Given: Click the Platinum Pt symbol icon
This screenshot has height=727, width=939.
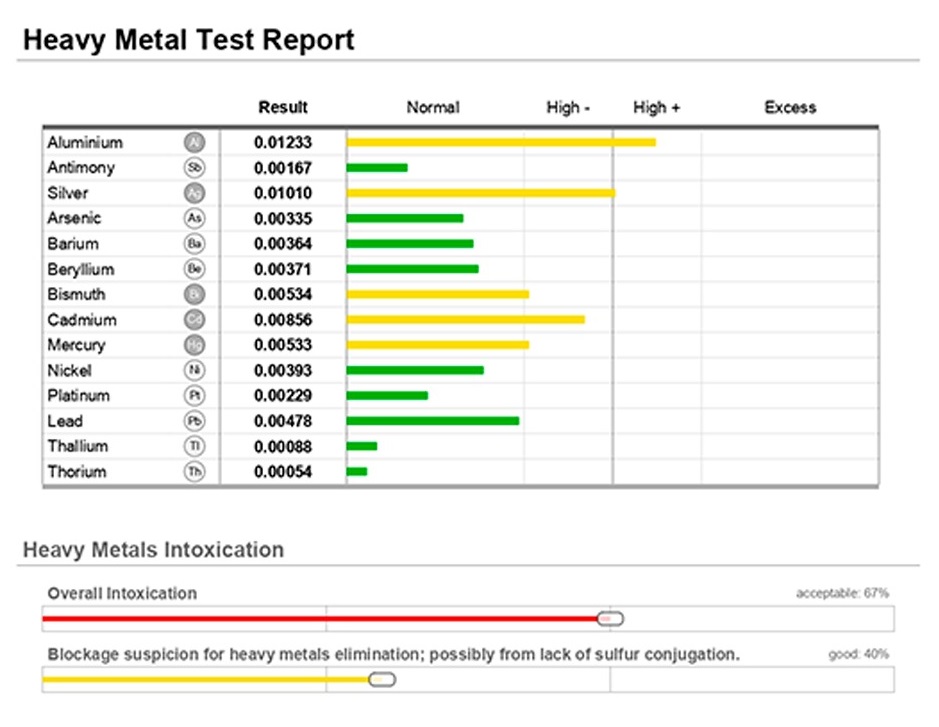Looking at the screenshot, I should (x=194, y=396).
